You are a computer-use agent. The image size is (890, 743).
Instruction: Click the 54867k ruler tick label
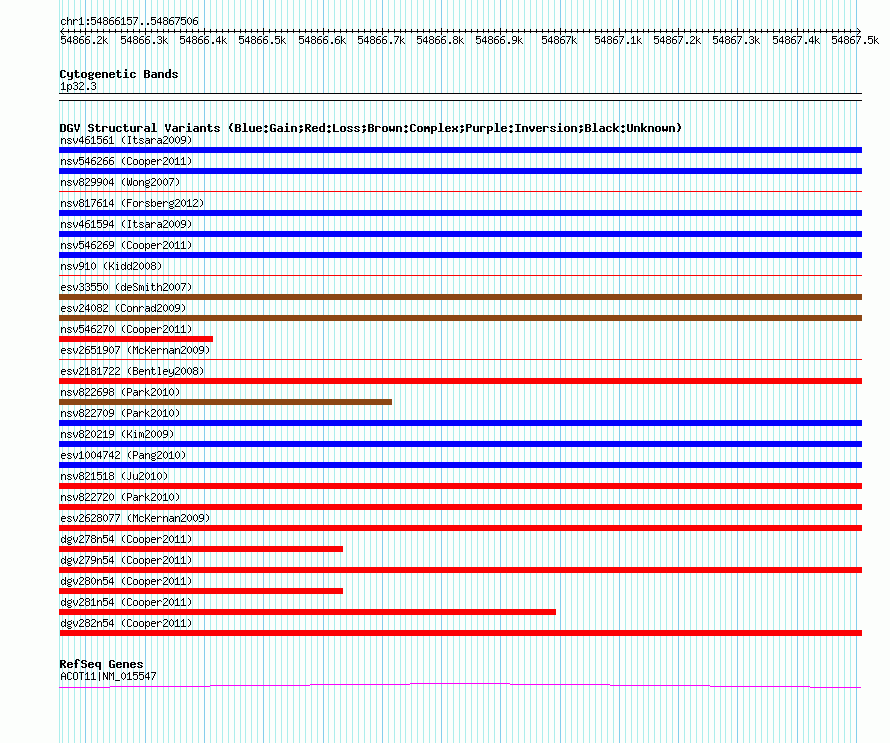[x=559, y=40]
